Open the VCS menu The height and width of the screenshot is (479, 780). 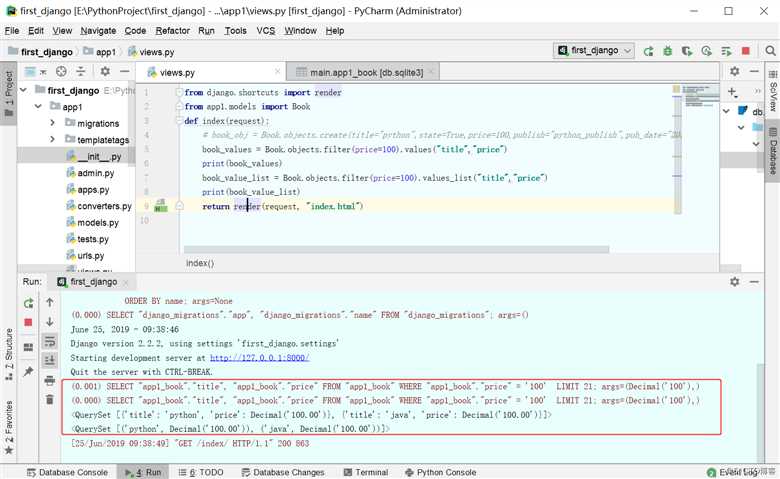click(266, 31)
